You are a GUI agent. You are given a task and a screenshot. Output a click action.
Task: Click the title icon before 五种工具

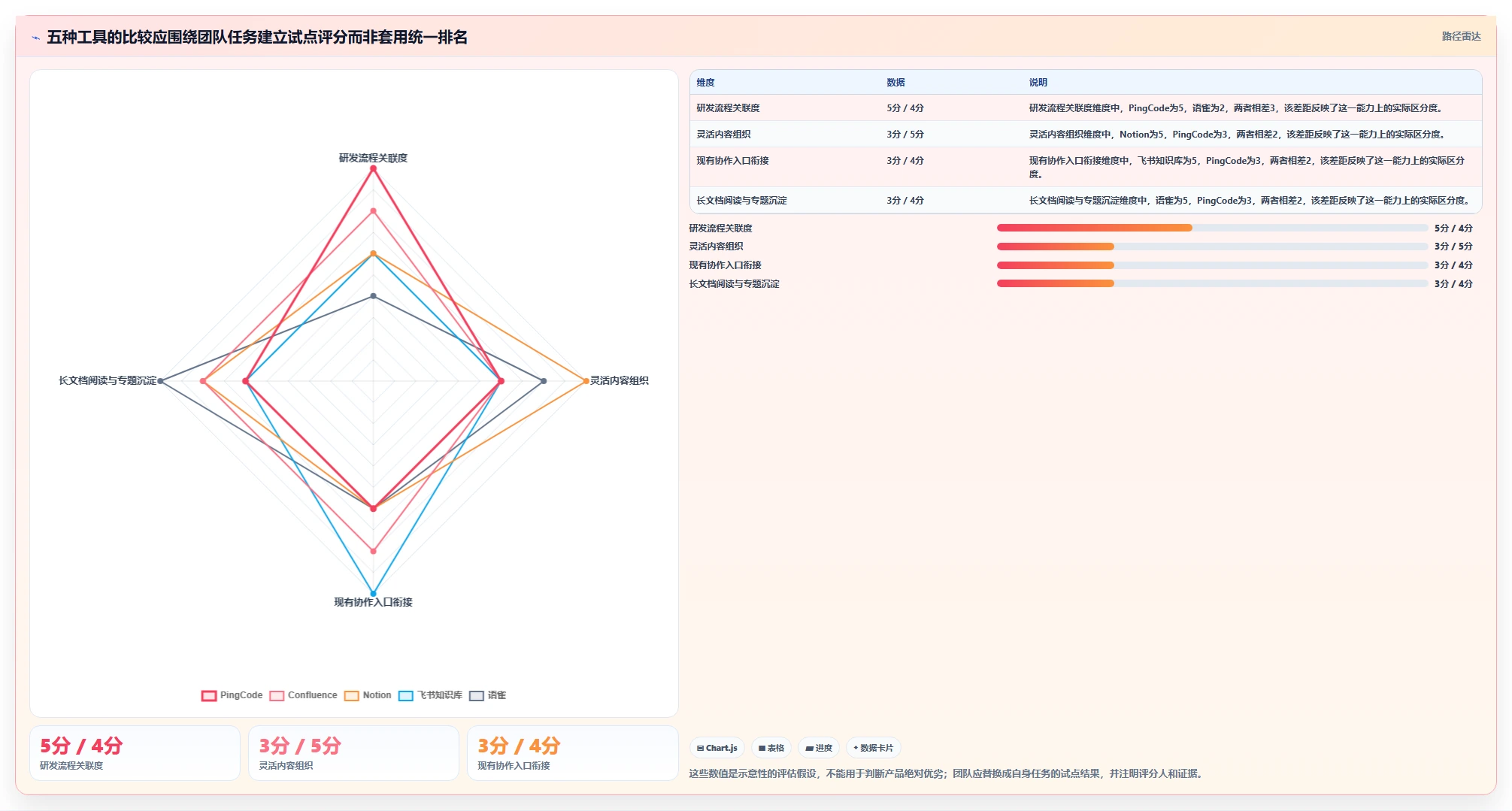35,38
